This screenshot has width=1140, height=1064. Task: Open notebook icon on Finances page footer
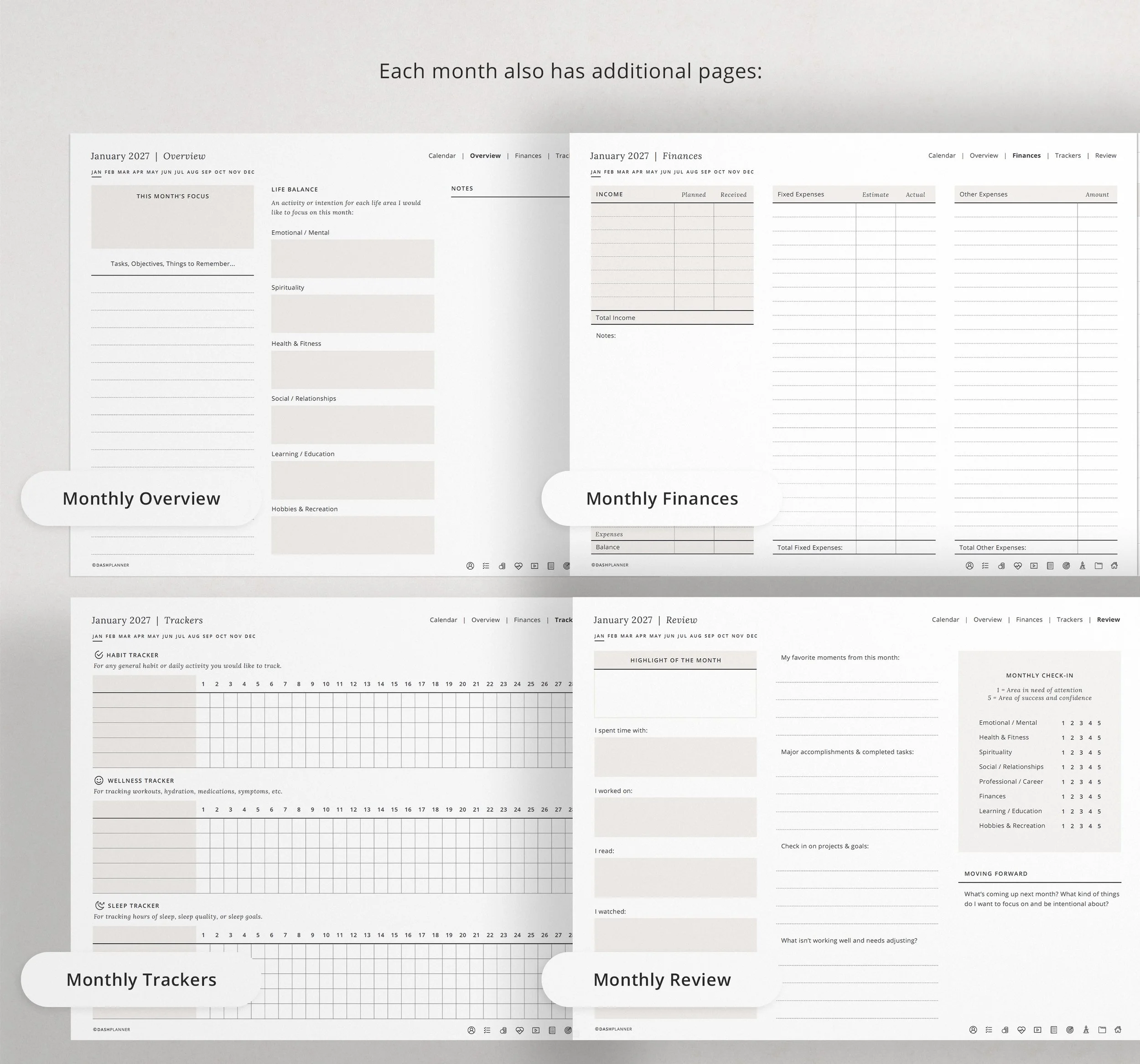[x=1050, y=566]
